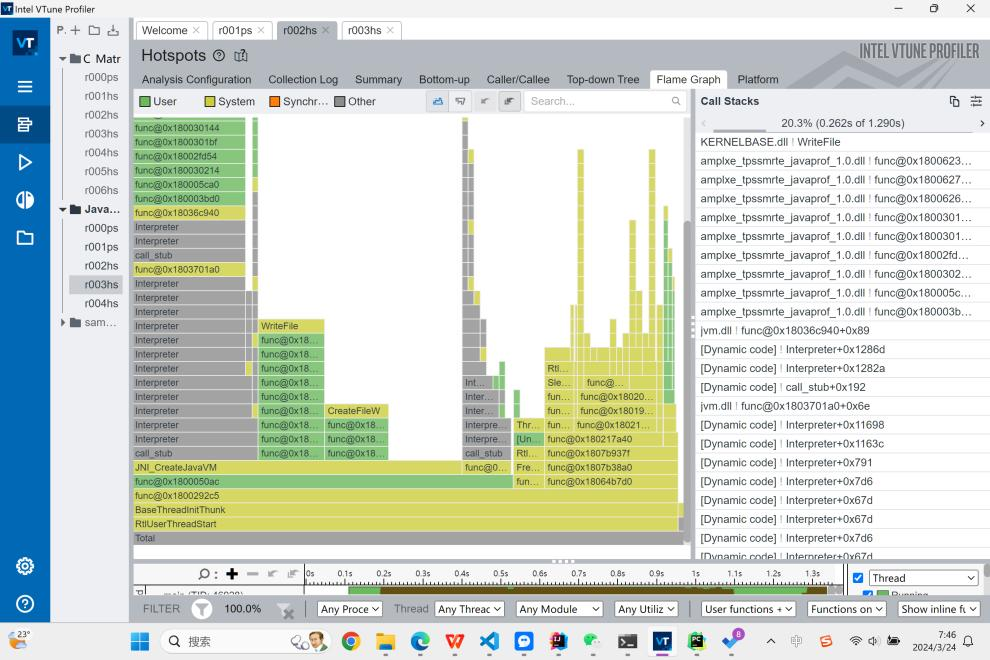This screenshot has width=990, height=660.
Task: Click the green User legend swatch
Action: 145,102
